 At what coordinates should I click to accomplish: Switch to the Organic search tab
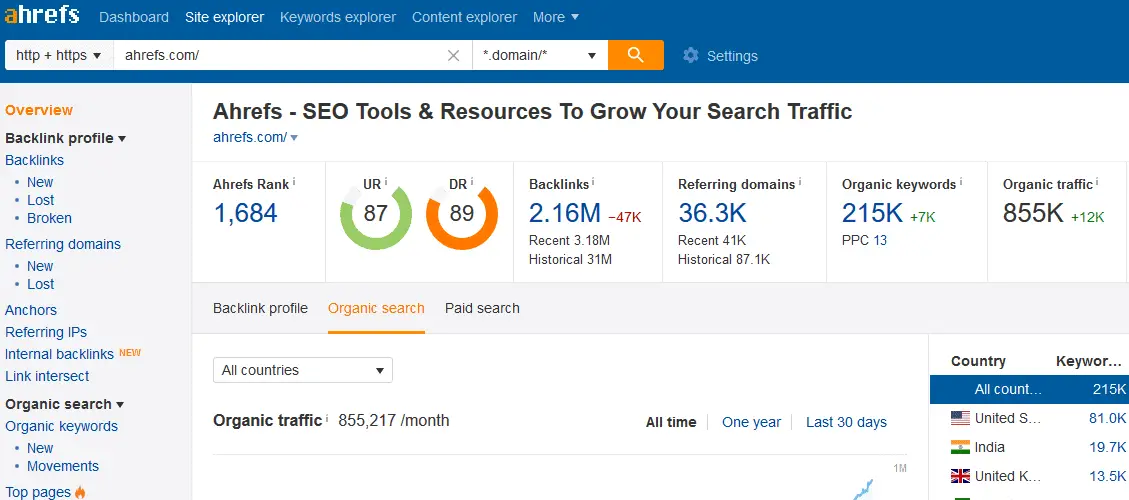coord(377,308)
